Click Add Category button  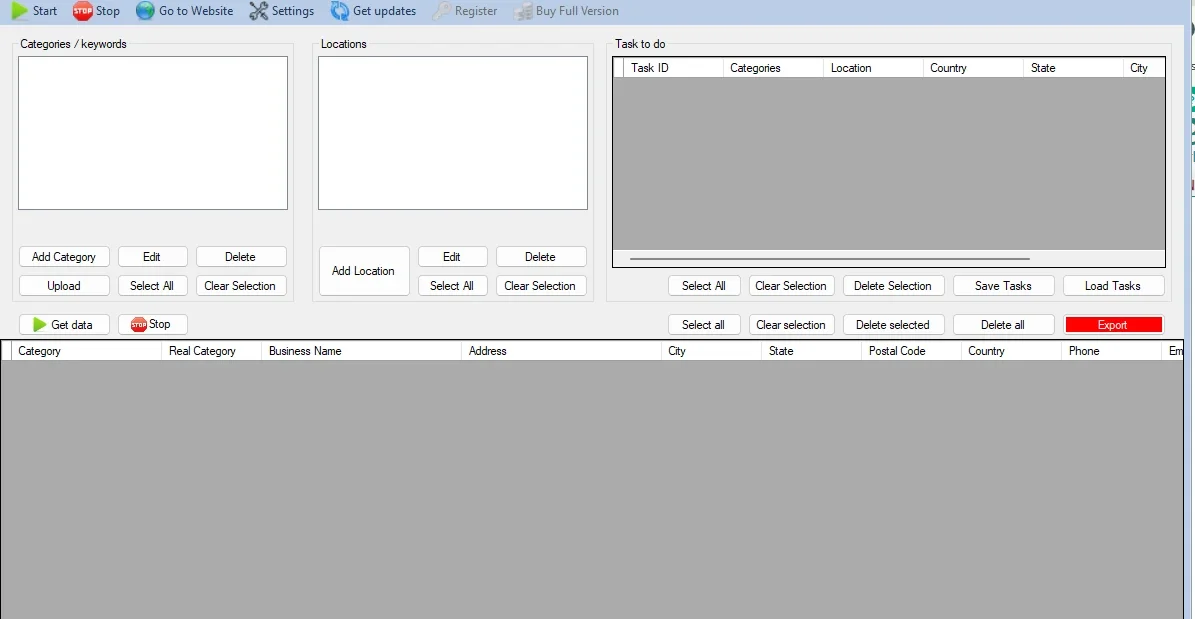pyautogui.click(x=64, y=257)
